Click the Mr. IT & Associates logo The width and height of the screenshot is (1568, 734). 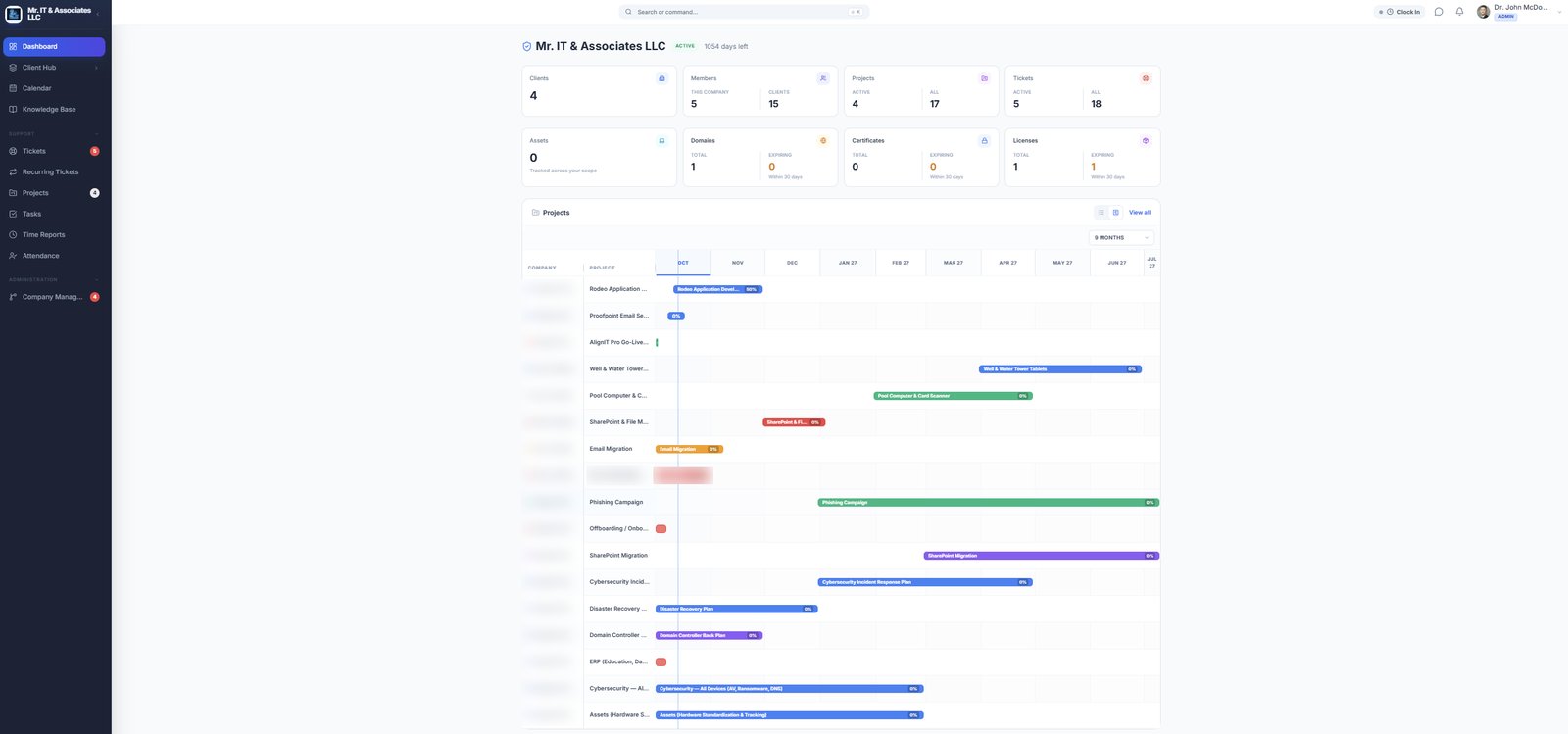(14, 14)
